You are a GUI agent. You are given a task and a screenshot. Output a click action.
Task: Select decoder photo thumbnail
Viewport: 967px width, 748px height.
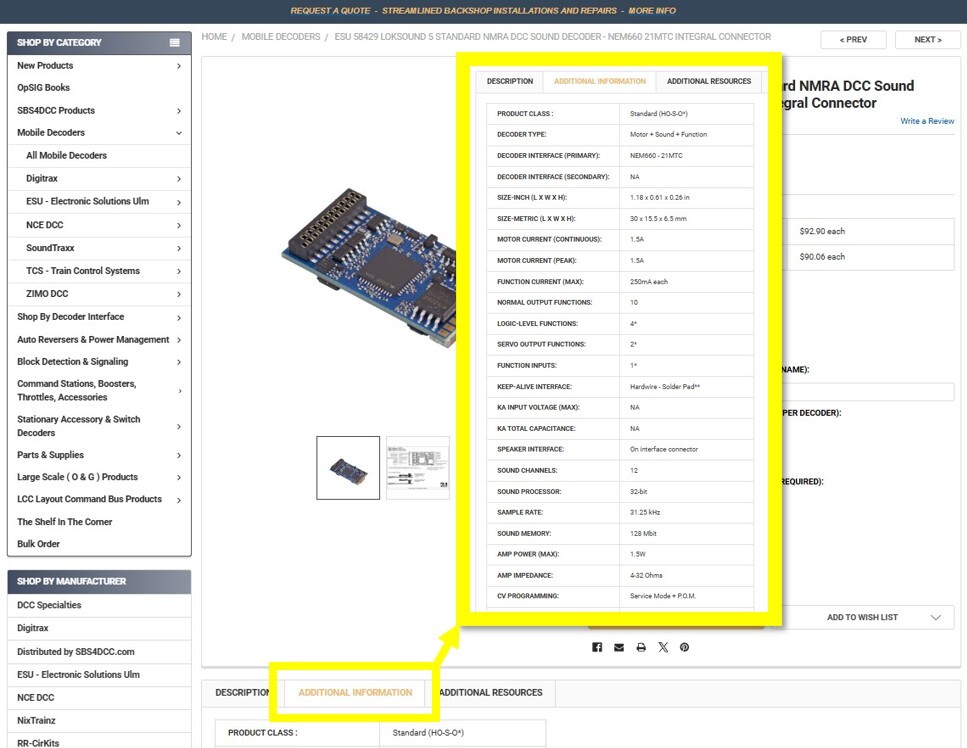348,467
